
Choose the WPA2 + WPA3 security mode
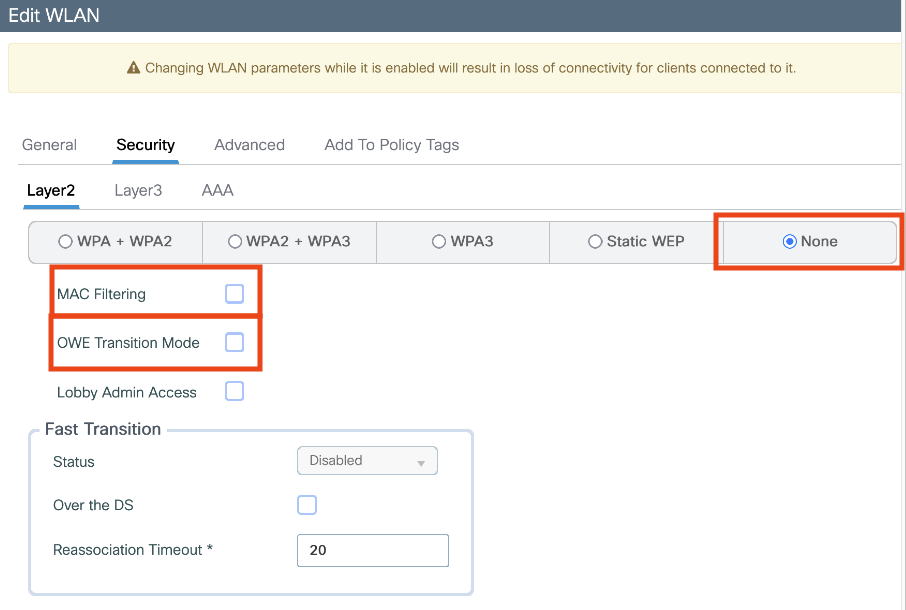point(235,242)
